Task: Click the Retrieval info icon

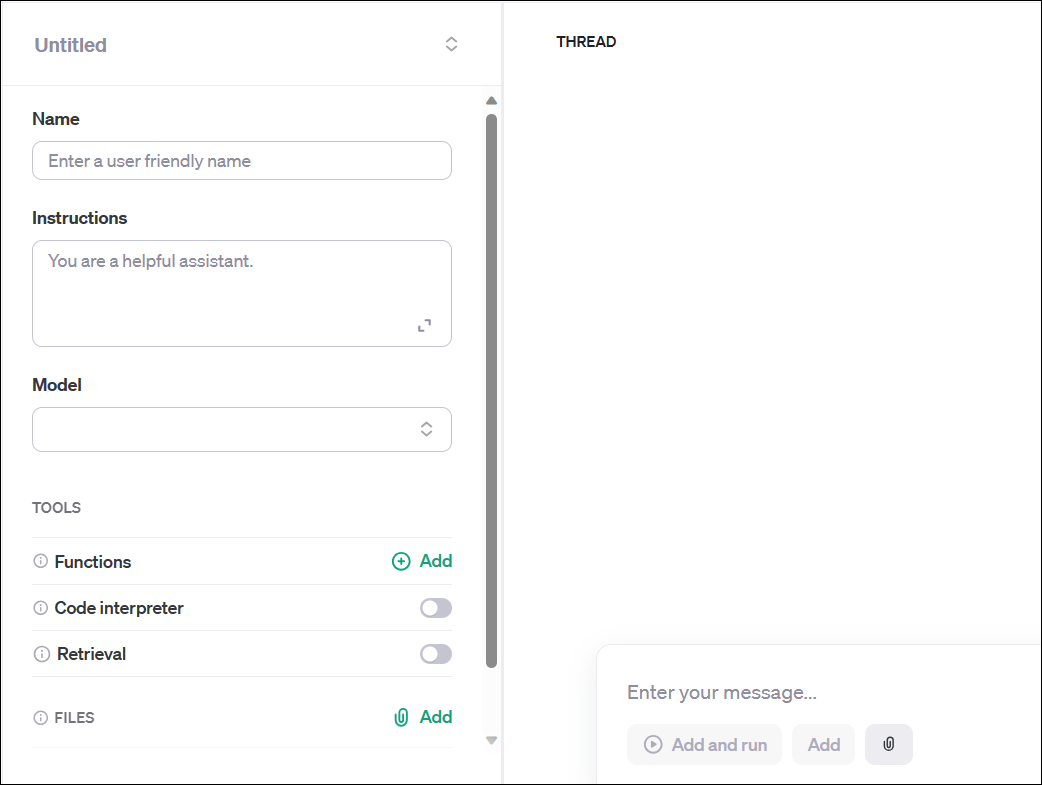Action: [x=41, y=654]
